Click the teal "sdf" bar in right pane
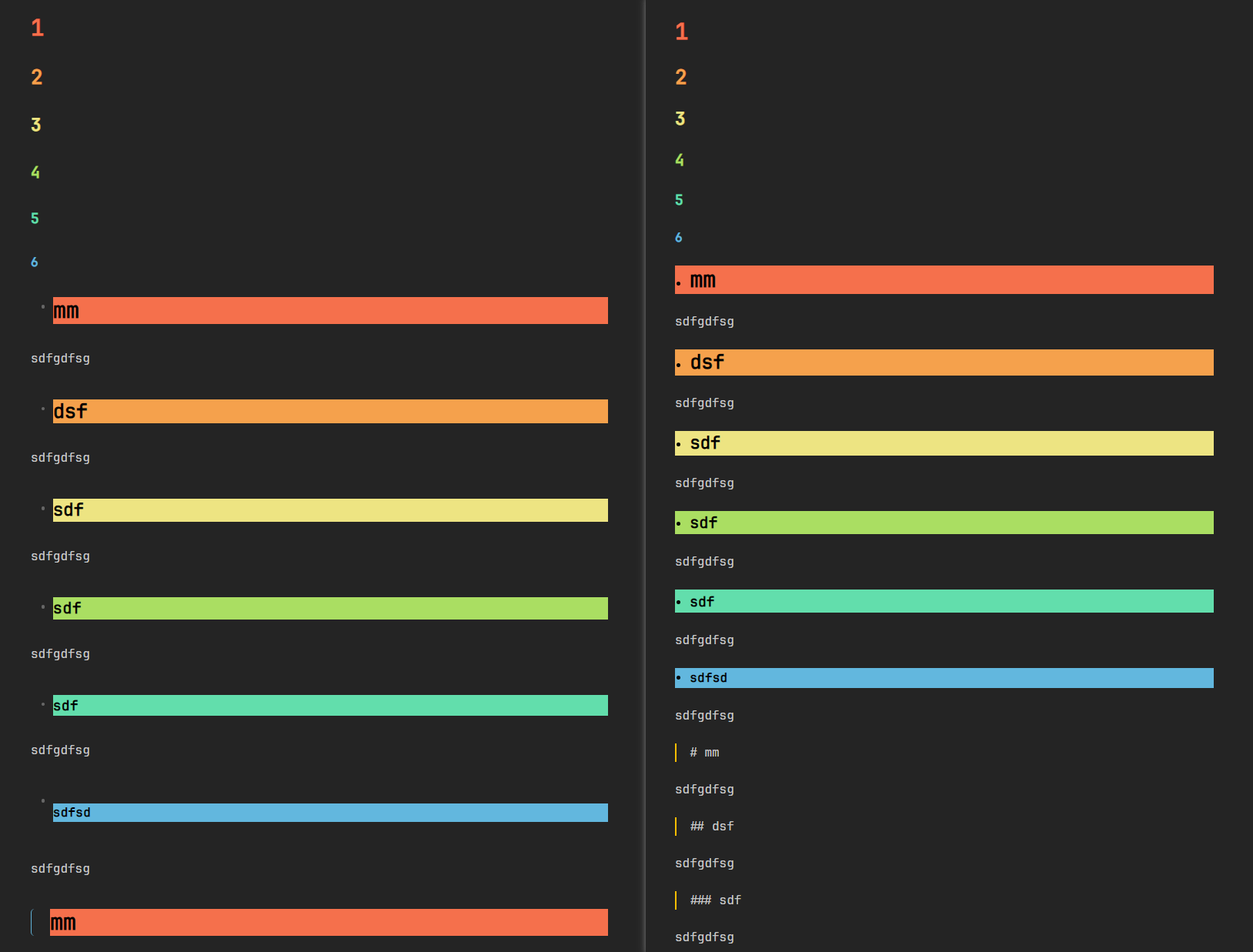Viewport: 1253px width, 952px height. 944,601
